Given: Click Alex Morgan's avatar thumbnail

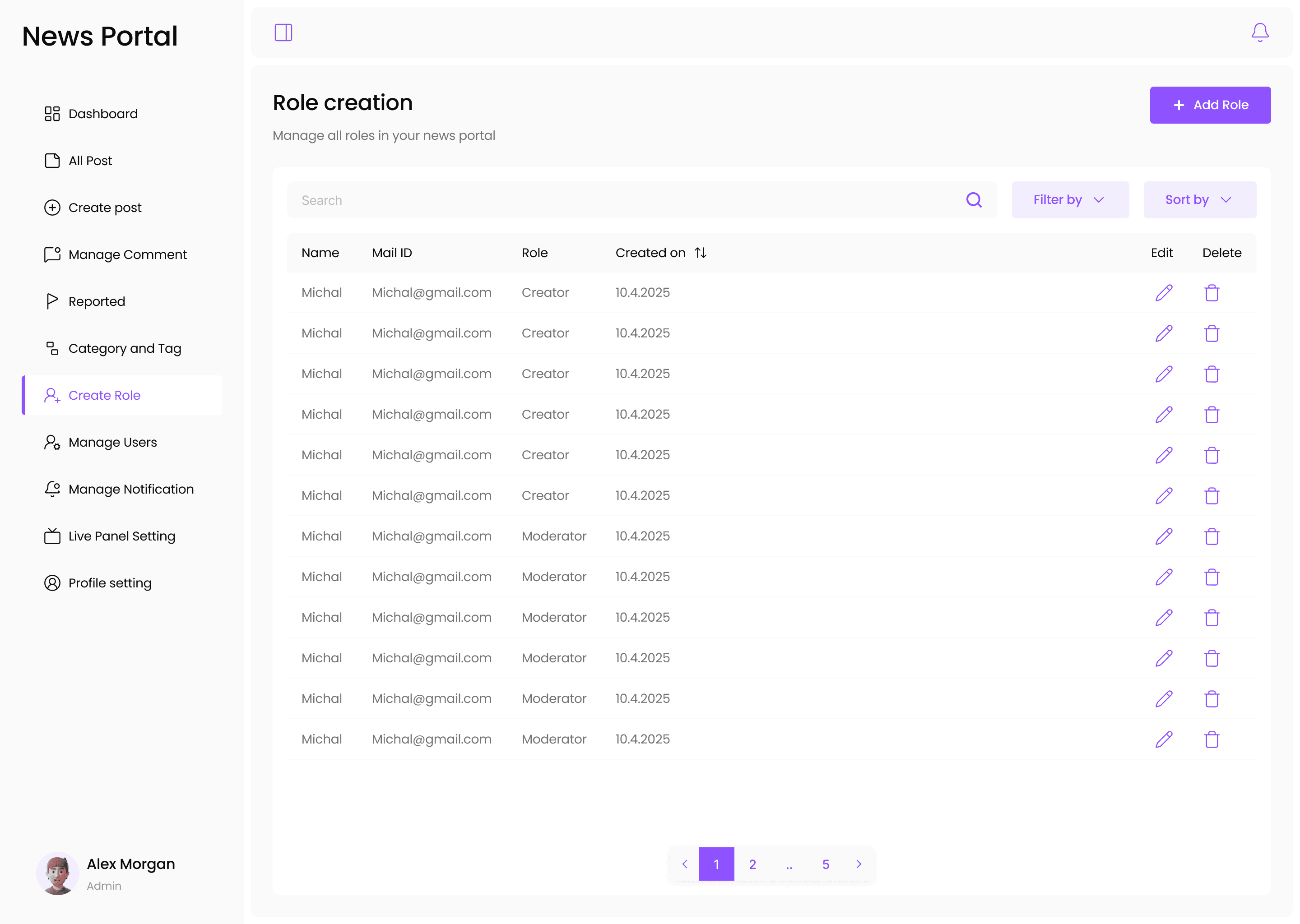Looking at the screenshot, I should (57, 873).
